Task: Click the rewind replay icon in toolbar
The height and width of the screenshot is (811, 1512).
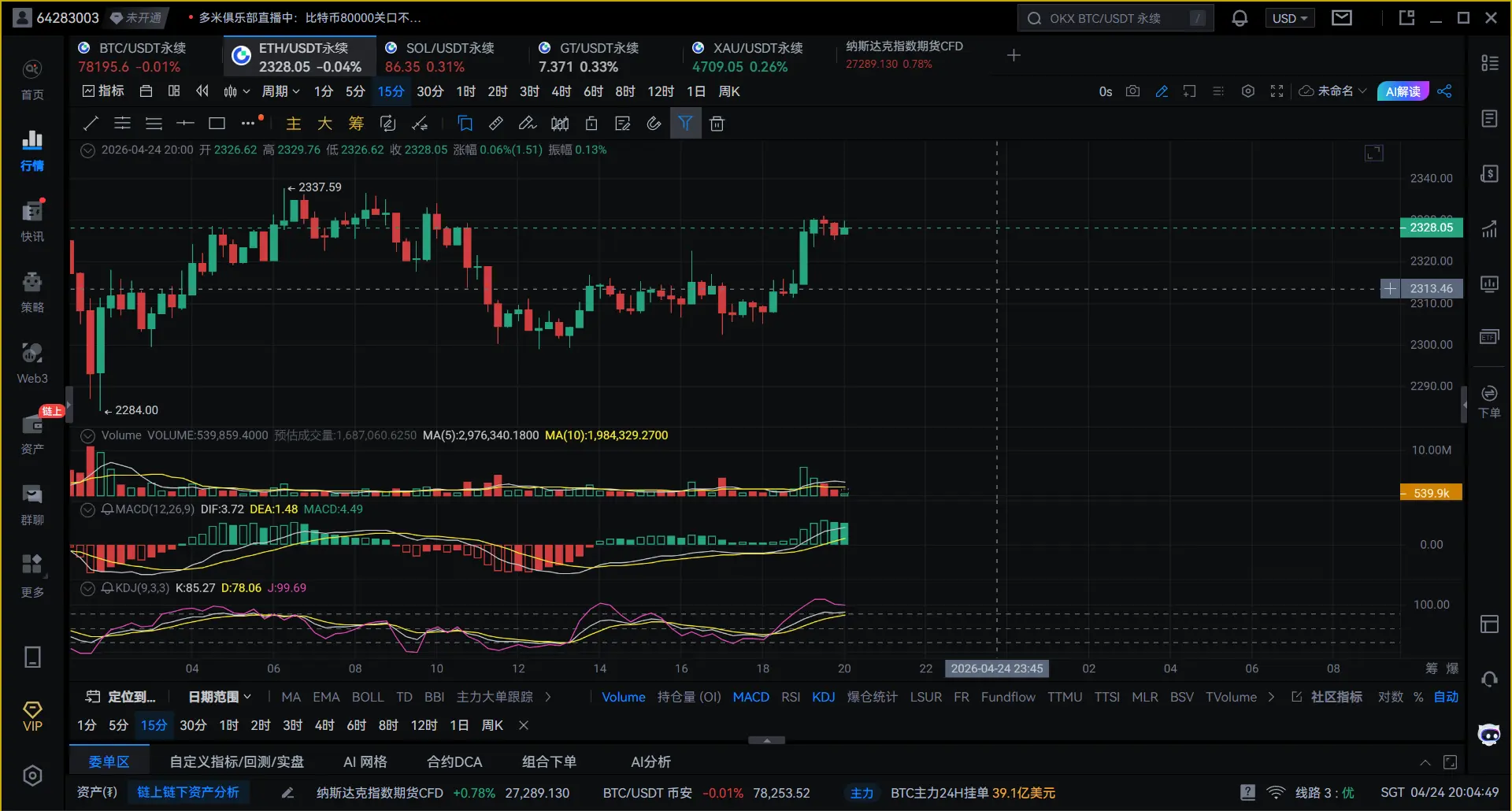Action: point(202,91)
